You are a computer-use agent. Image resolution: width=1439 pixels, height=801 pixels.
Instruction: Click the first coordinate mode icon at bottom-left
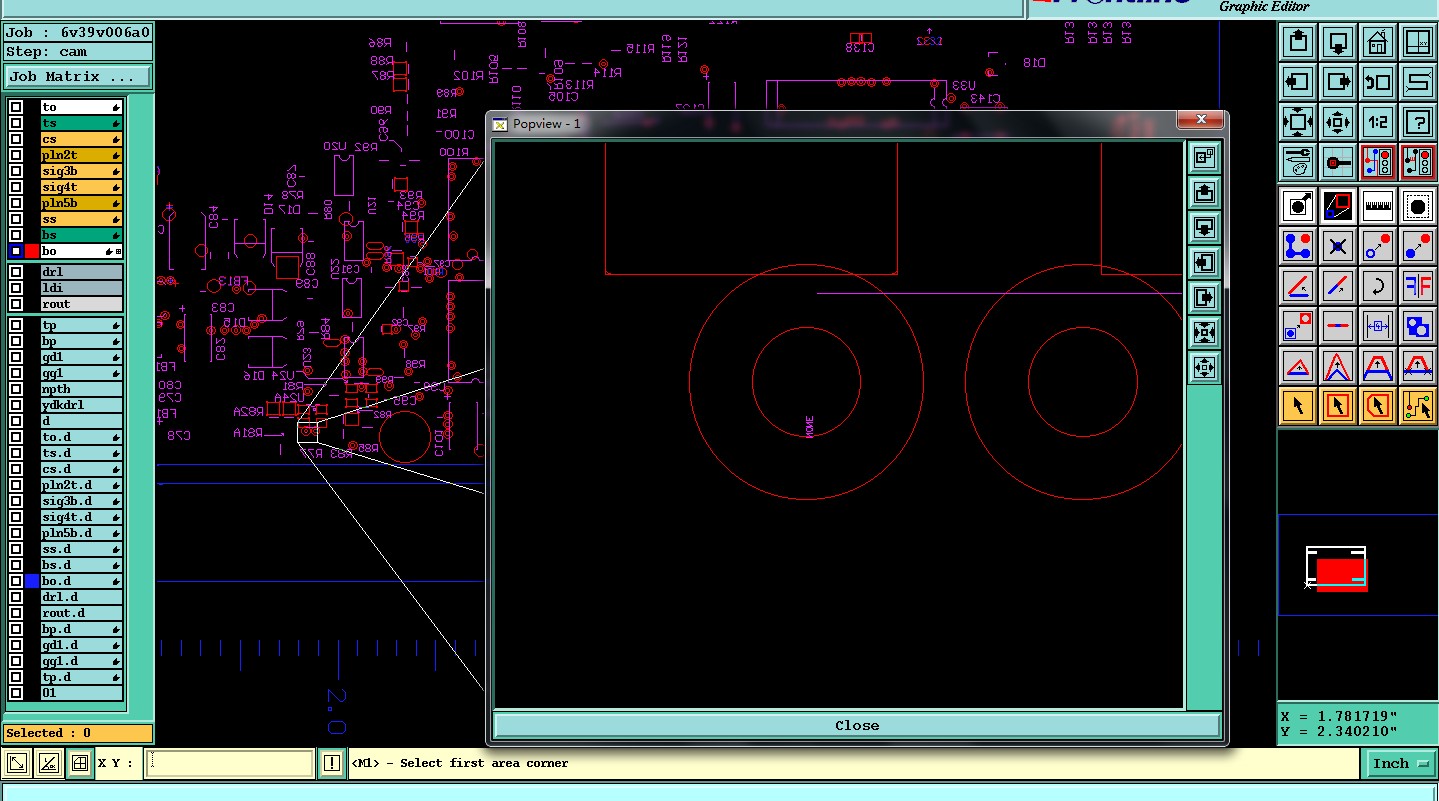pos(17,764)
